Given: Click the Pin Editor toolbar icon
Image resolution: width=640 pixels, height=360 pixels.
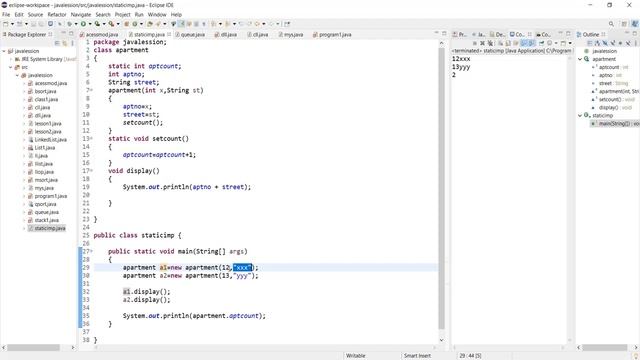Looking at the screenshot, I should click(x=287, y=24).
